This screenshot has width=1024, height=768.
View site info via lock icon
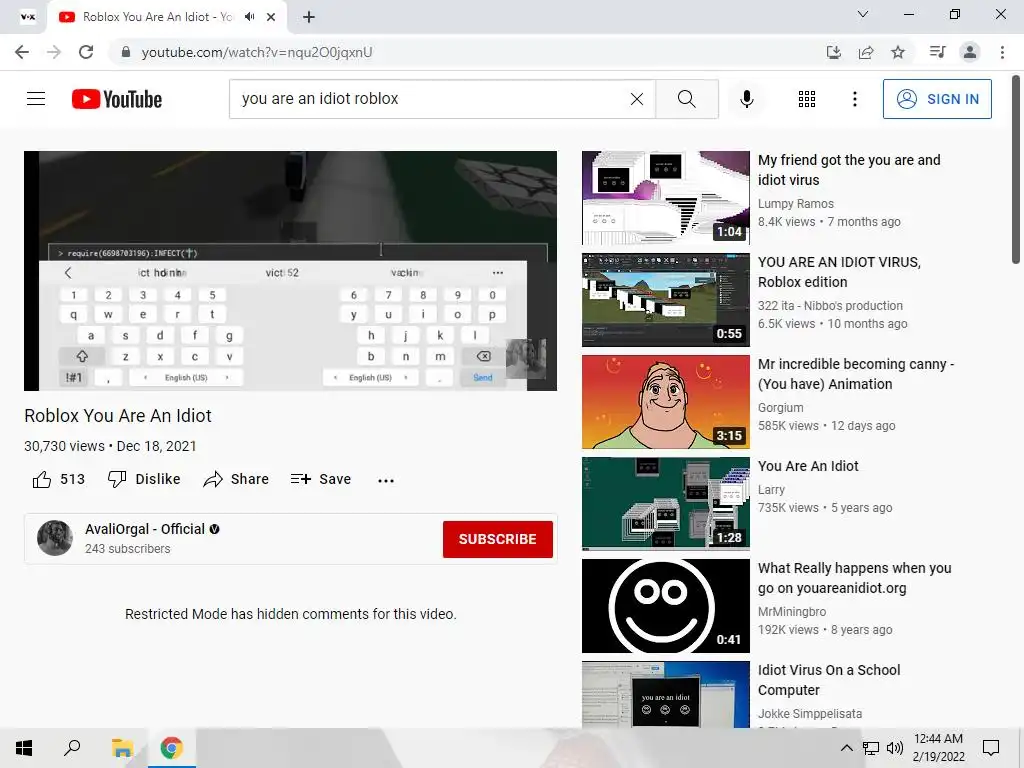[126, 52]
